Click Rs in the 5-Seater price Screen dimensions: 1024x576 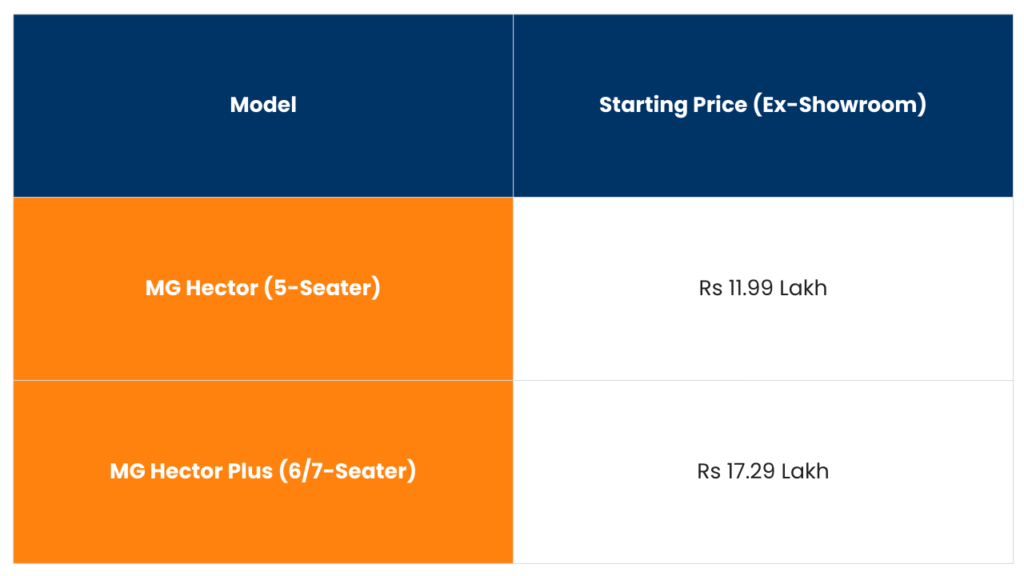point(710,289)
